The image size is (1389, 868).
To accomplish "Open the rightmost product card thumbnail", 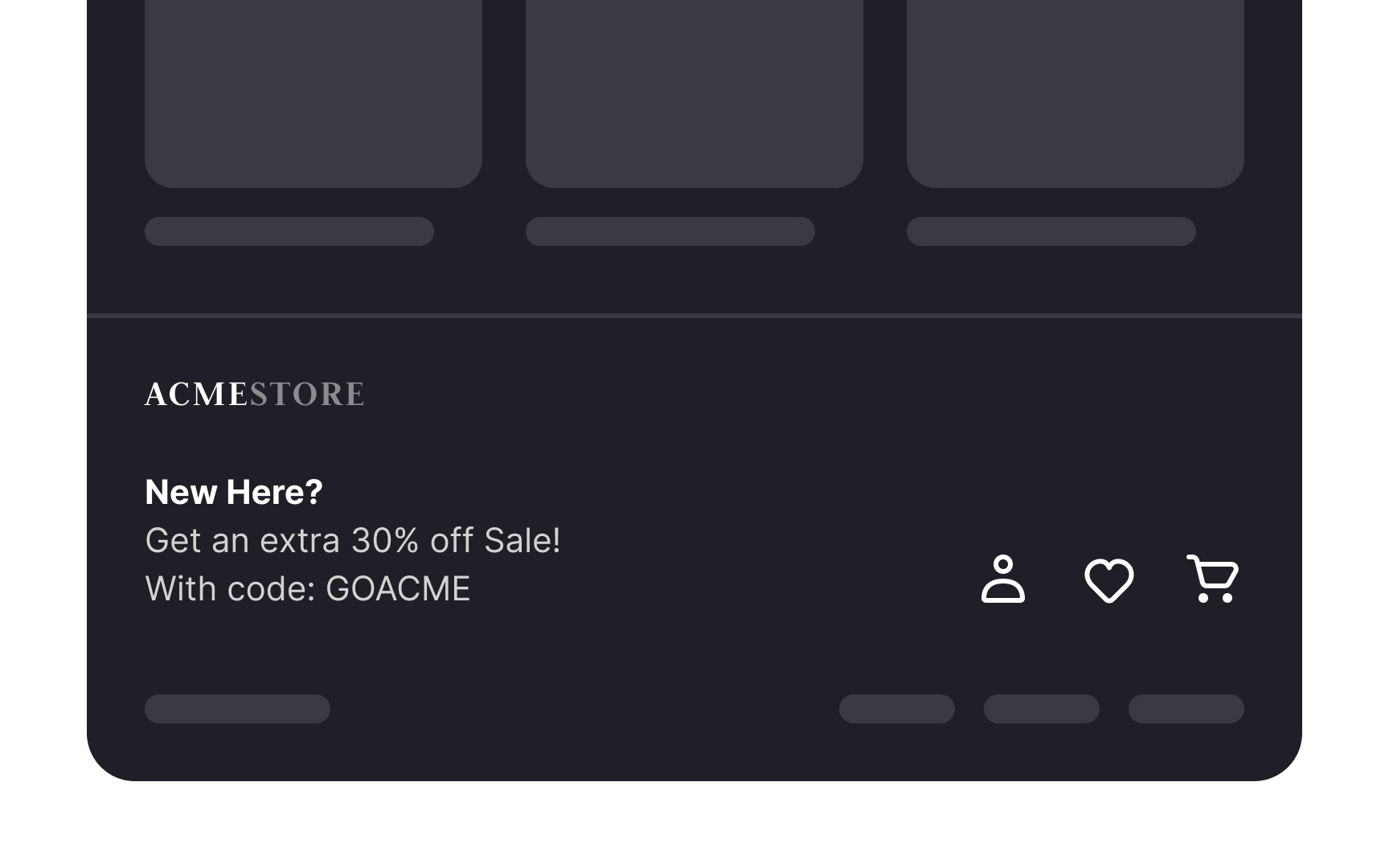I will click(x=1076, y=88).
